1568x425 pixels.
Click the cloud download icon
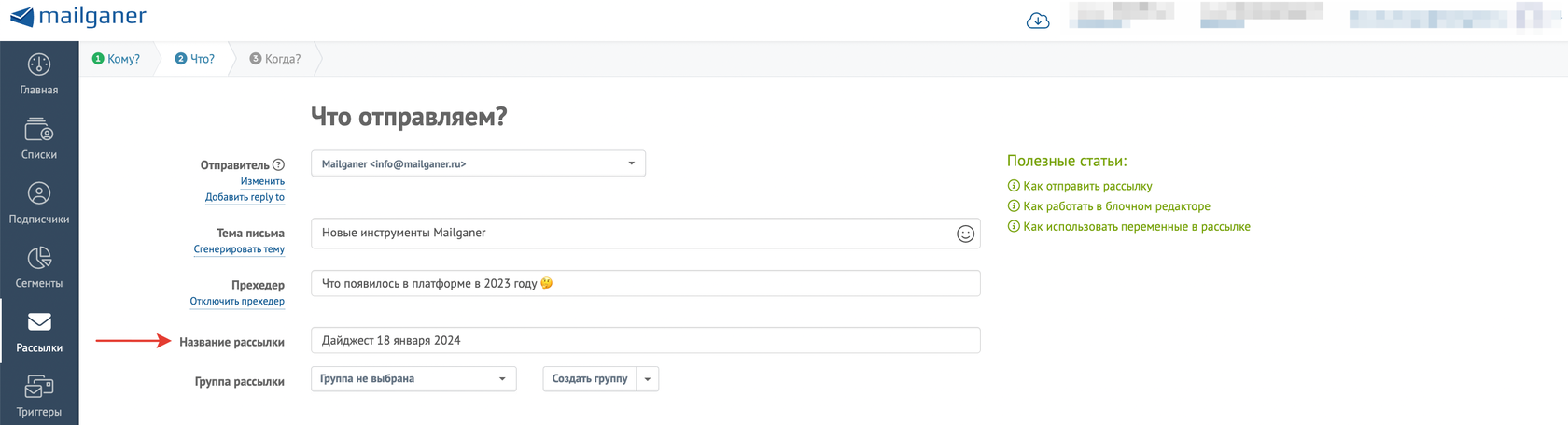1037,21
